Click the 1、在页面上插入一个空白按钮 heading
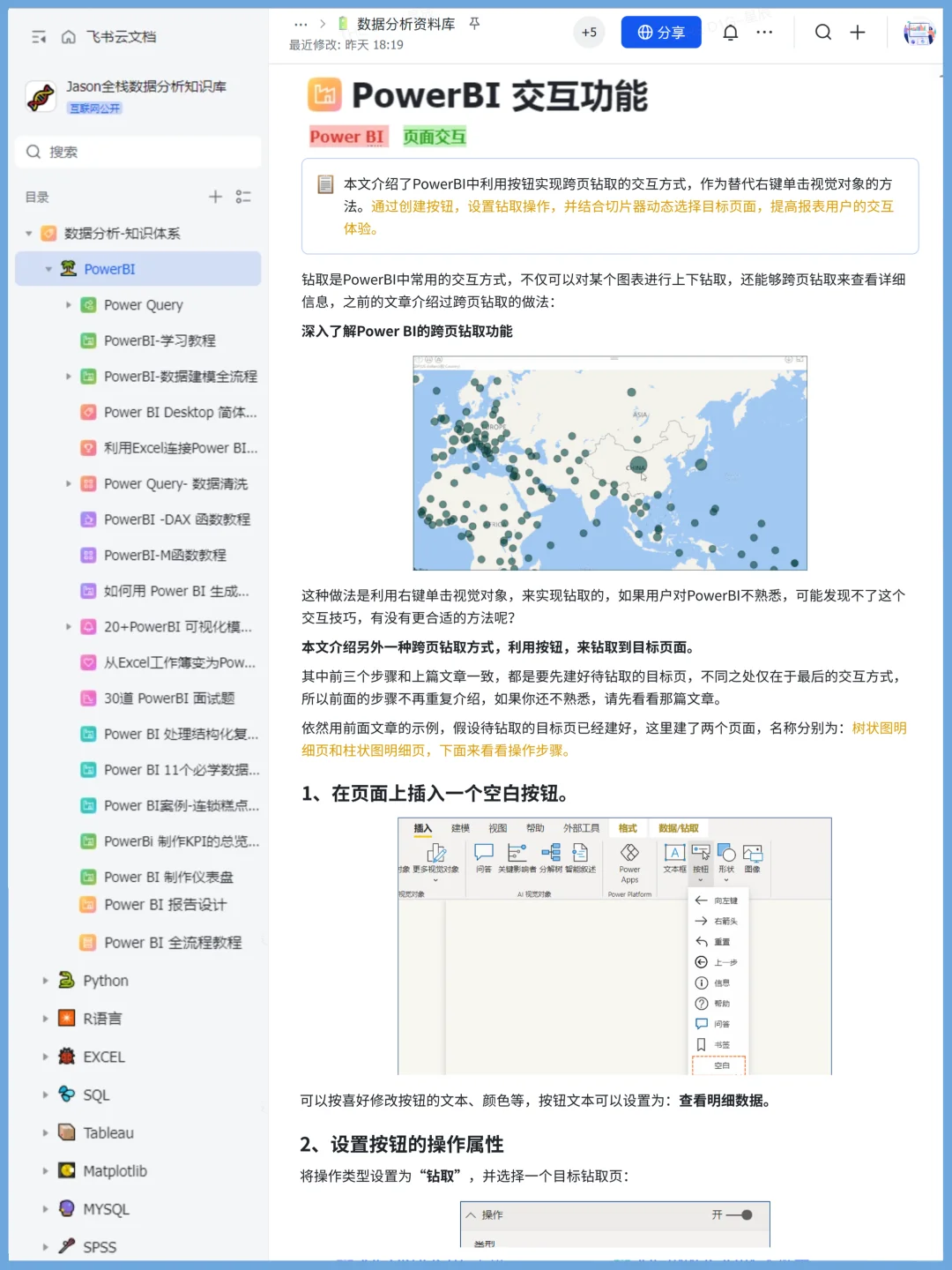The height and width of the screenshot is (1270, 952). point(438,793)
